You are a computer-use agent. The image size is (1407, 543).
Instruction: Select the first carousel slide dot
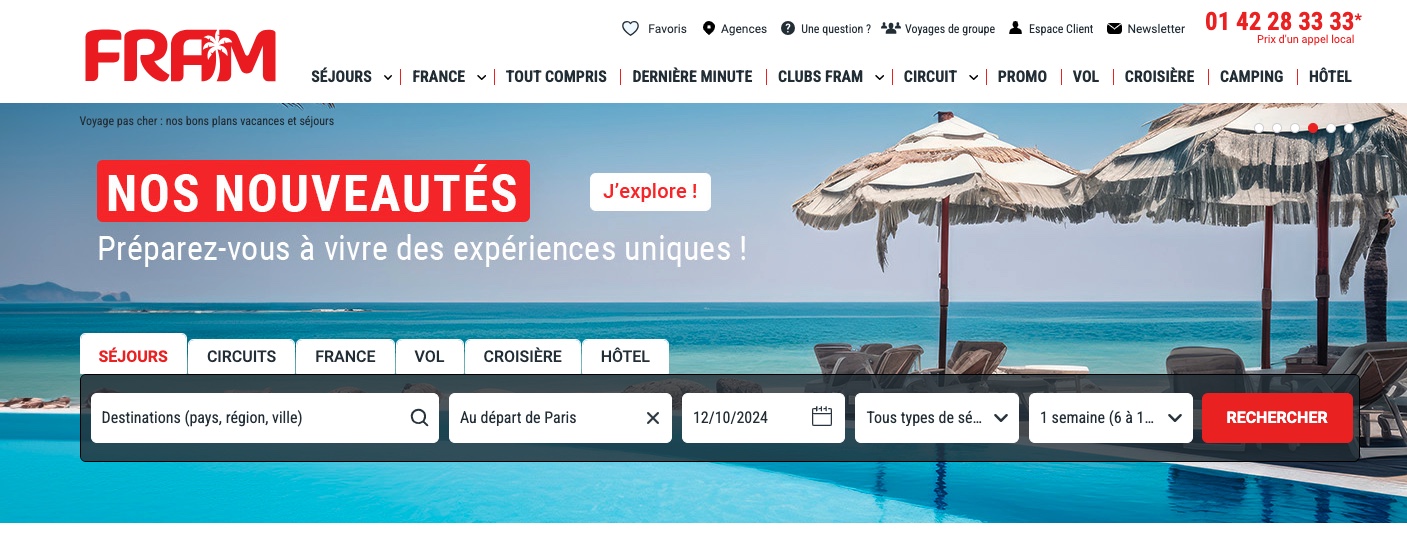click(1259, 128)
